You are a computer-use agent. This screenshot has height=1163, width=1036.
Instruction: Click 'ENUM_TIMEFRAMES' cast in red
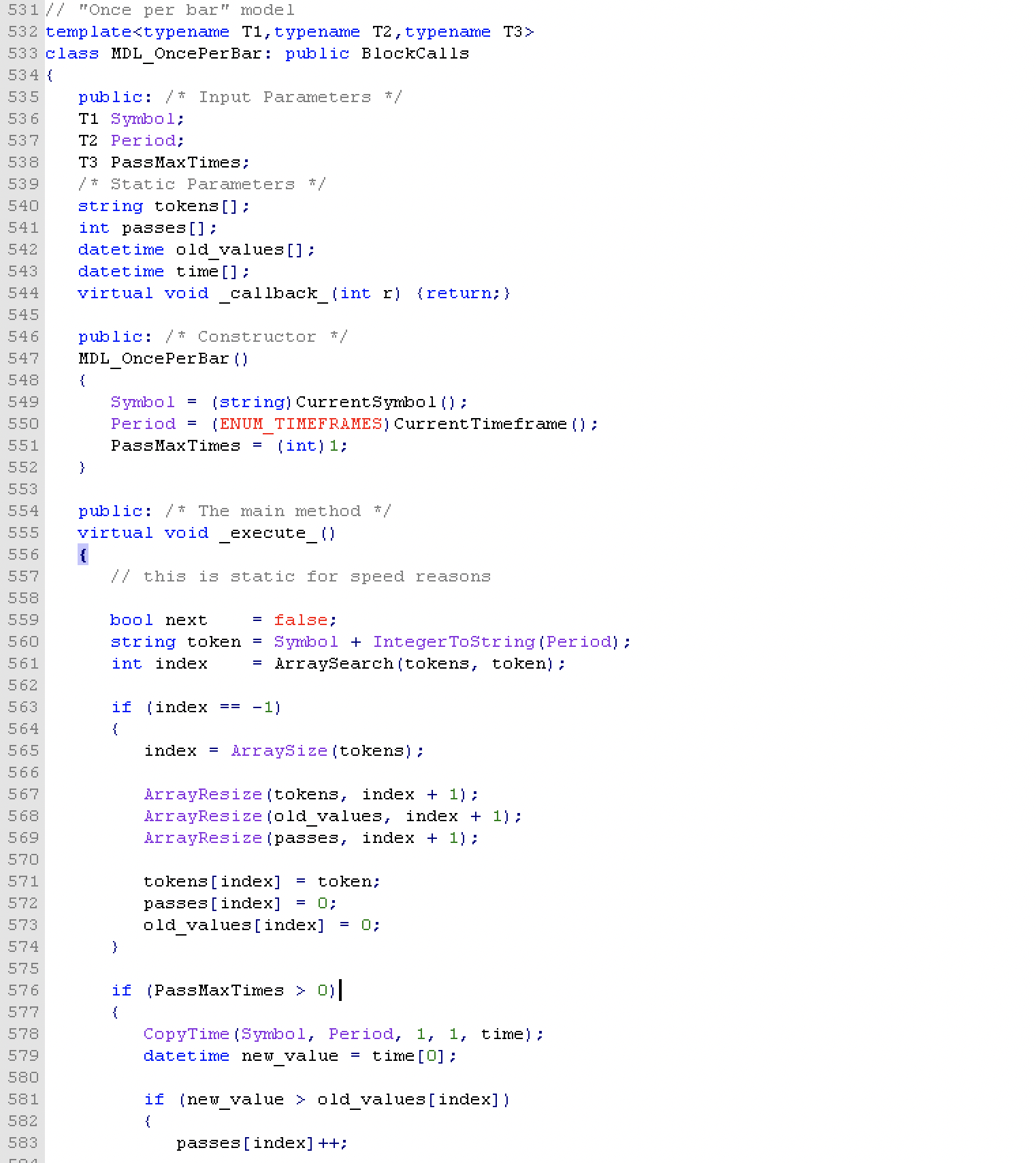tap(301, 424)
